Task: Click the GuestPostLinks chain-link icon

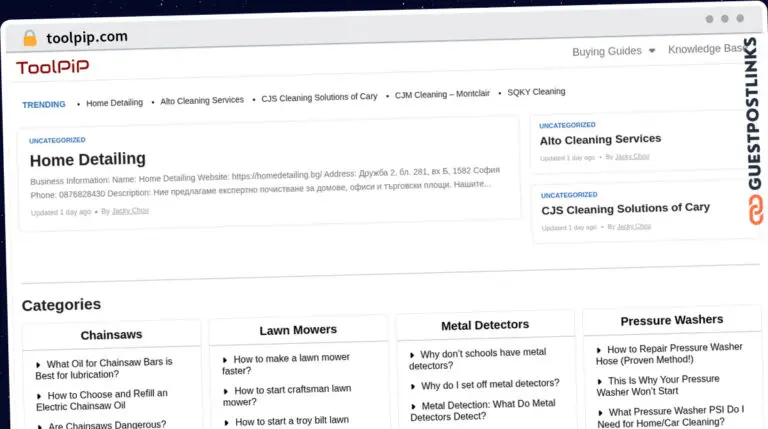Action: click(x=755, y=210)
